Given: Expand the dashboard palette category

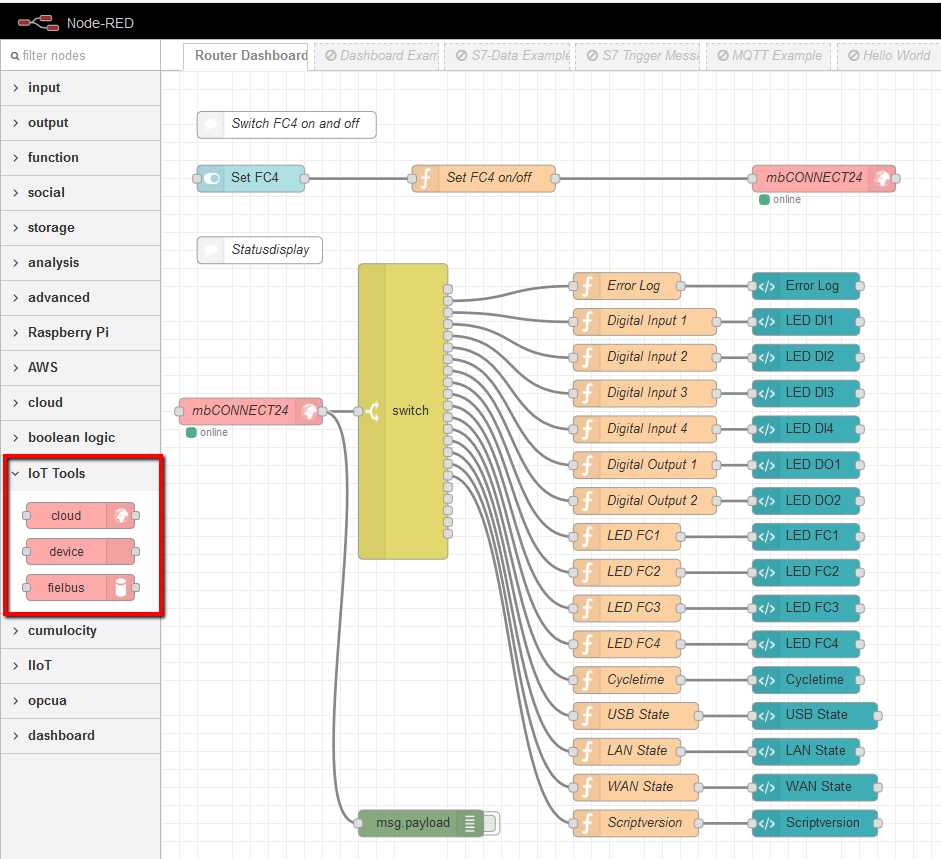Looking at the screenshot, I should [x=80, y=736].
